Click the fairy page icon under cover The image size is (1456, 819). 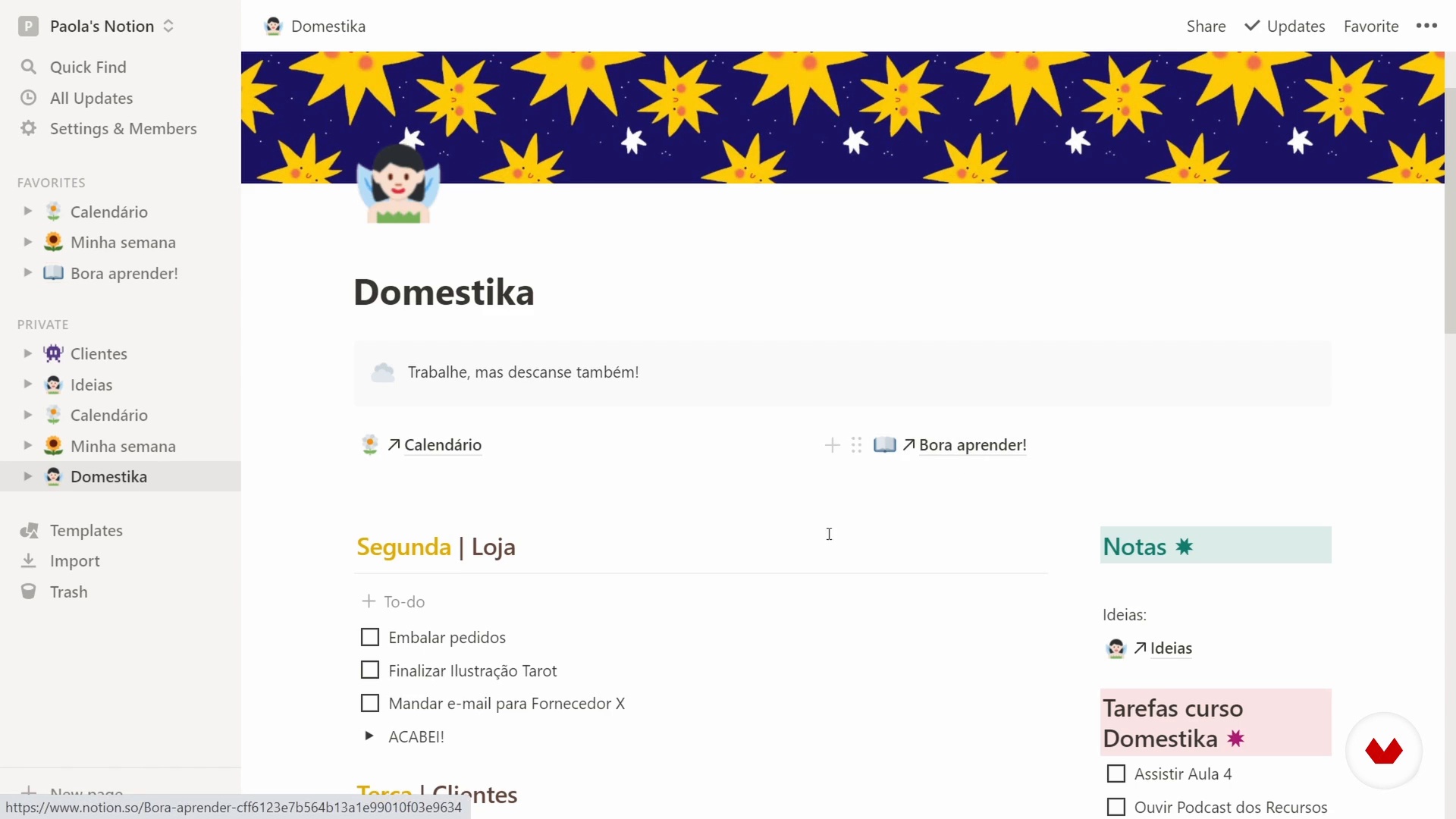[x=398, y=184]
